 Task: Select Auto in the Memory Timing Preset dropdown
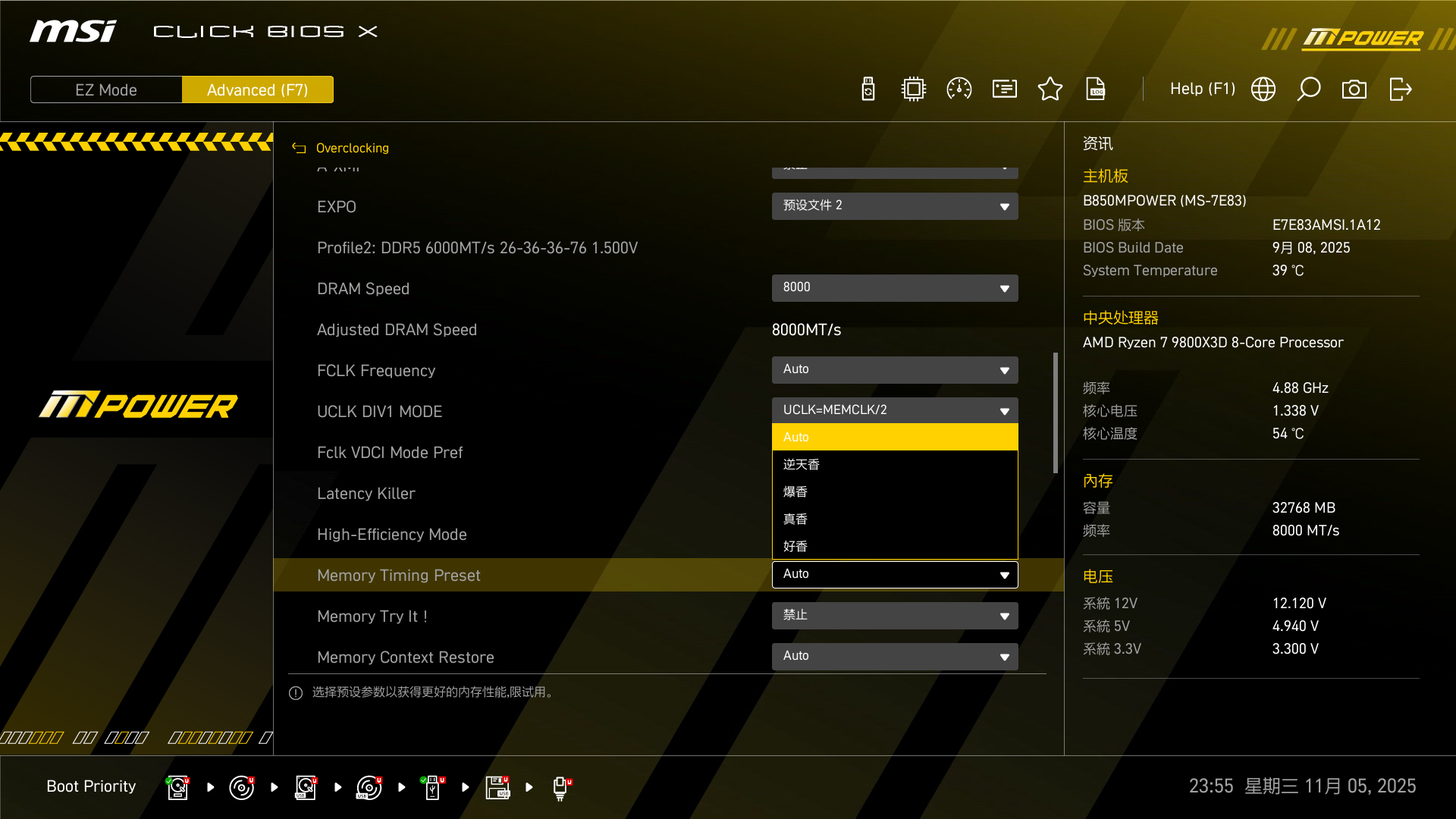pyautogui.click(x=894, y=437)
